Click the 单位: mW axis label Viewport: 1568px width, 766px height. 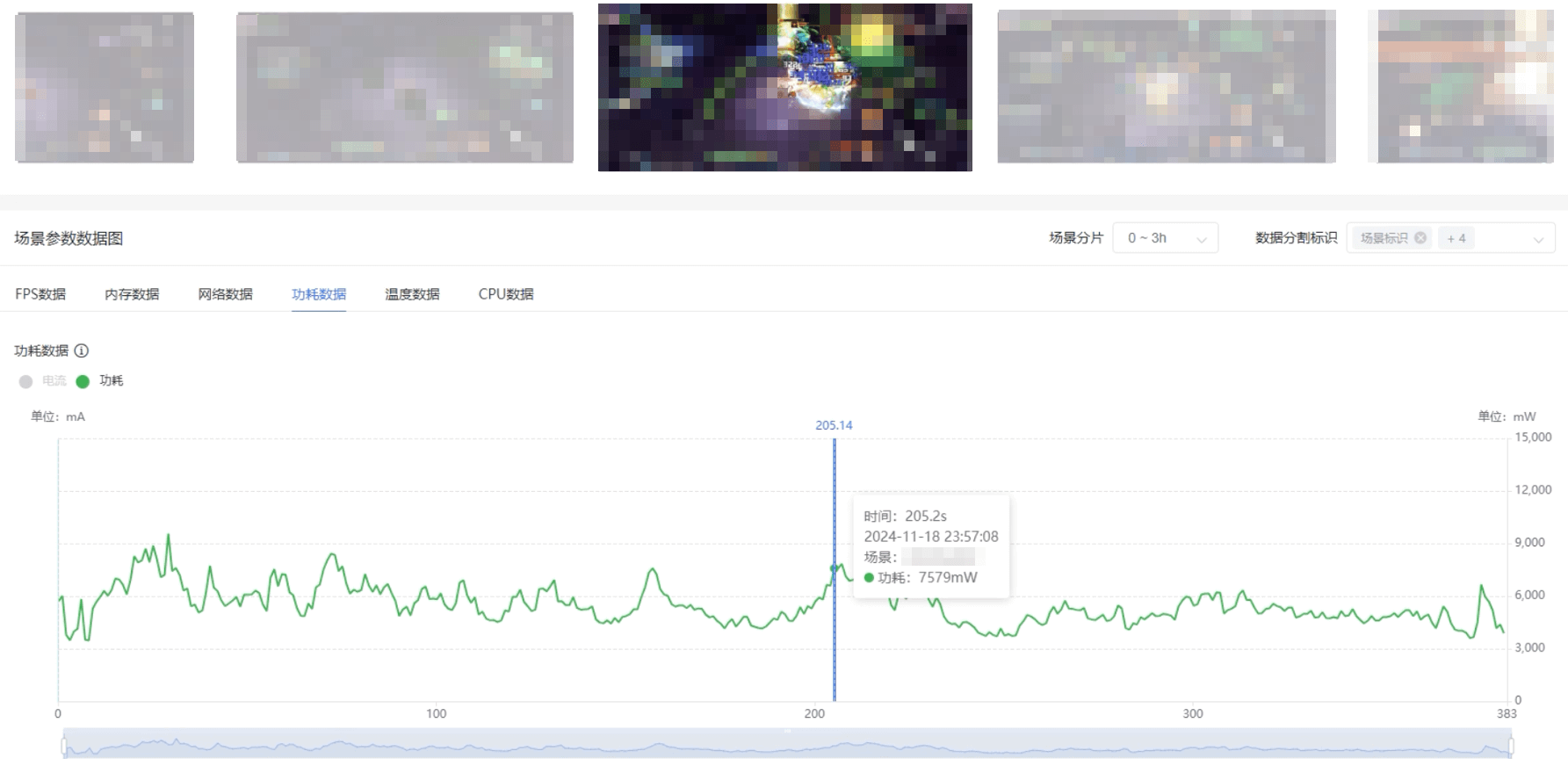point(1507,416)
